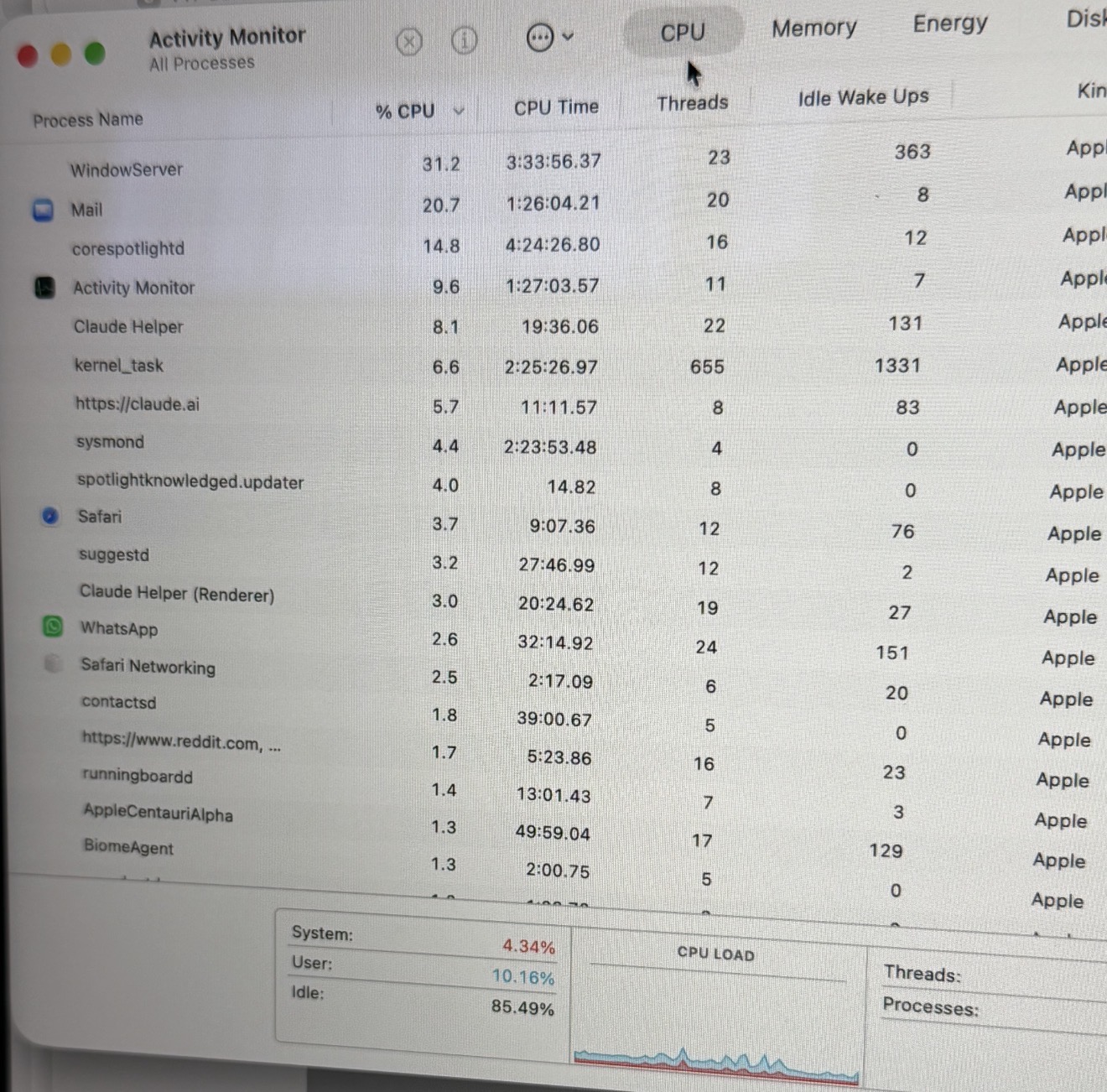1107x1092 pixels.
Task: Click the process info (i) icon
Action: (x=464, y=39)
